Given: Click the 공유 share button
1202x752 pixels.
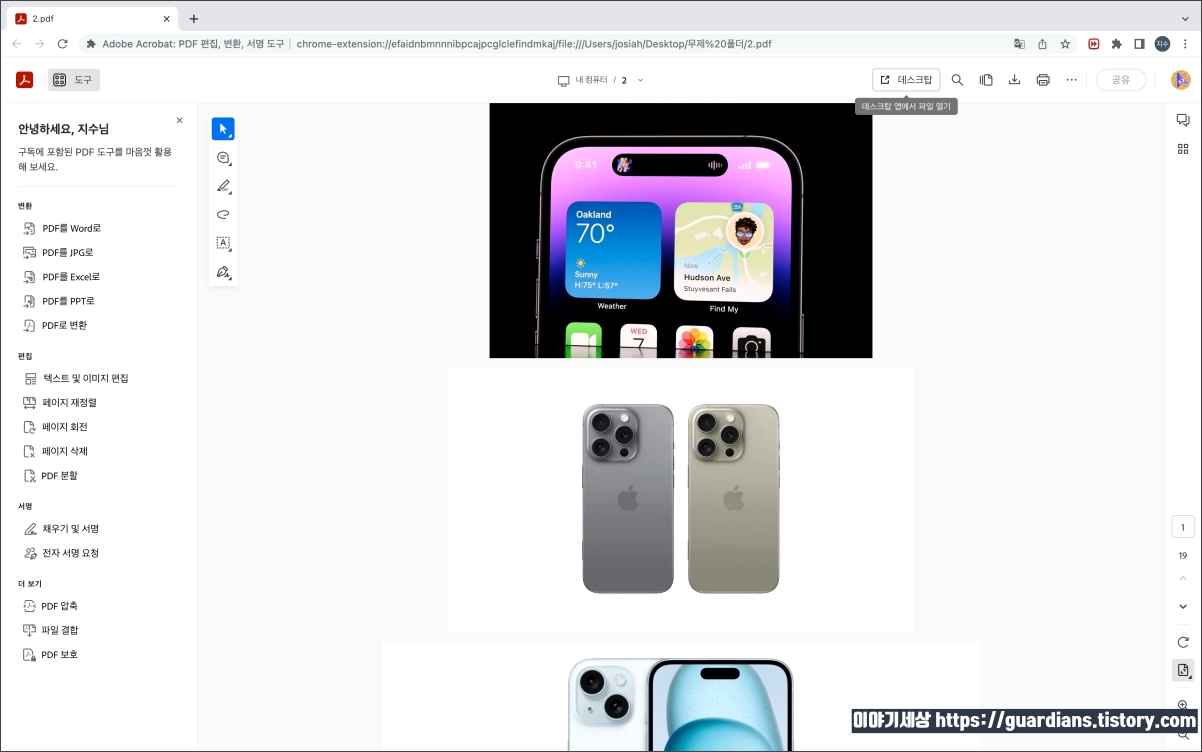Looking at the screenshot, I should click(1121, 80).
